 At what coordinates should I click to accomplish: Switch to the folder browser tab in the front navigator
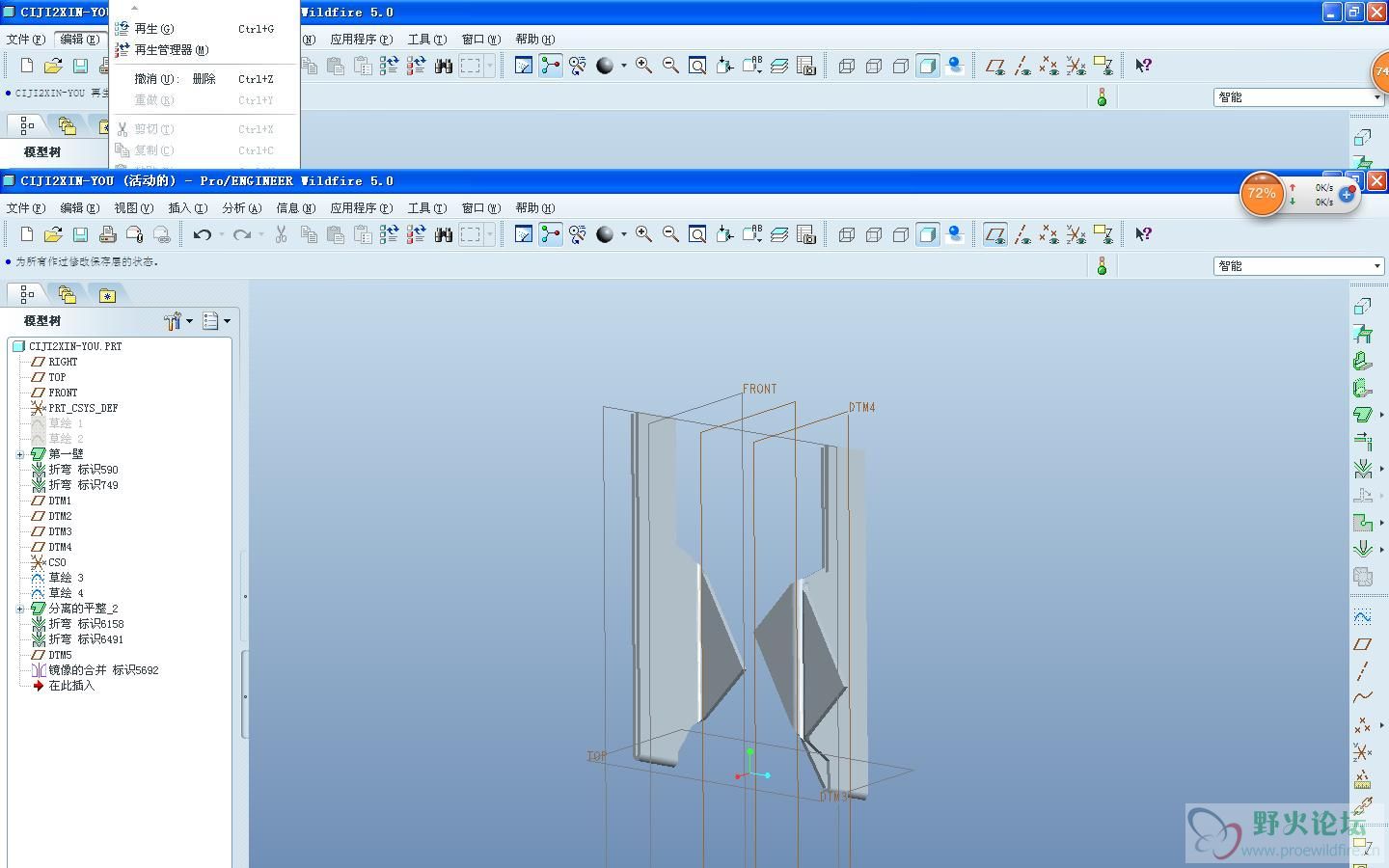point(67,295)
